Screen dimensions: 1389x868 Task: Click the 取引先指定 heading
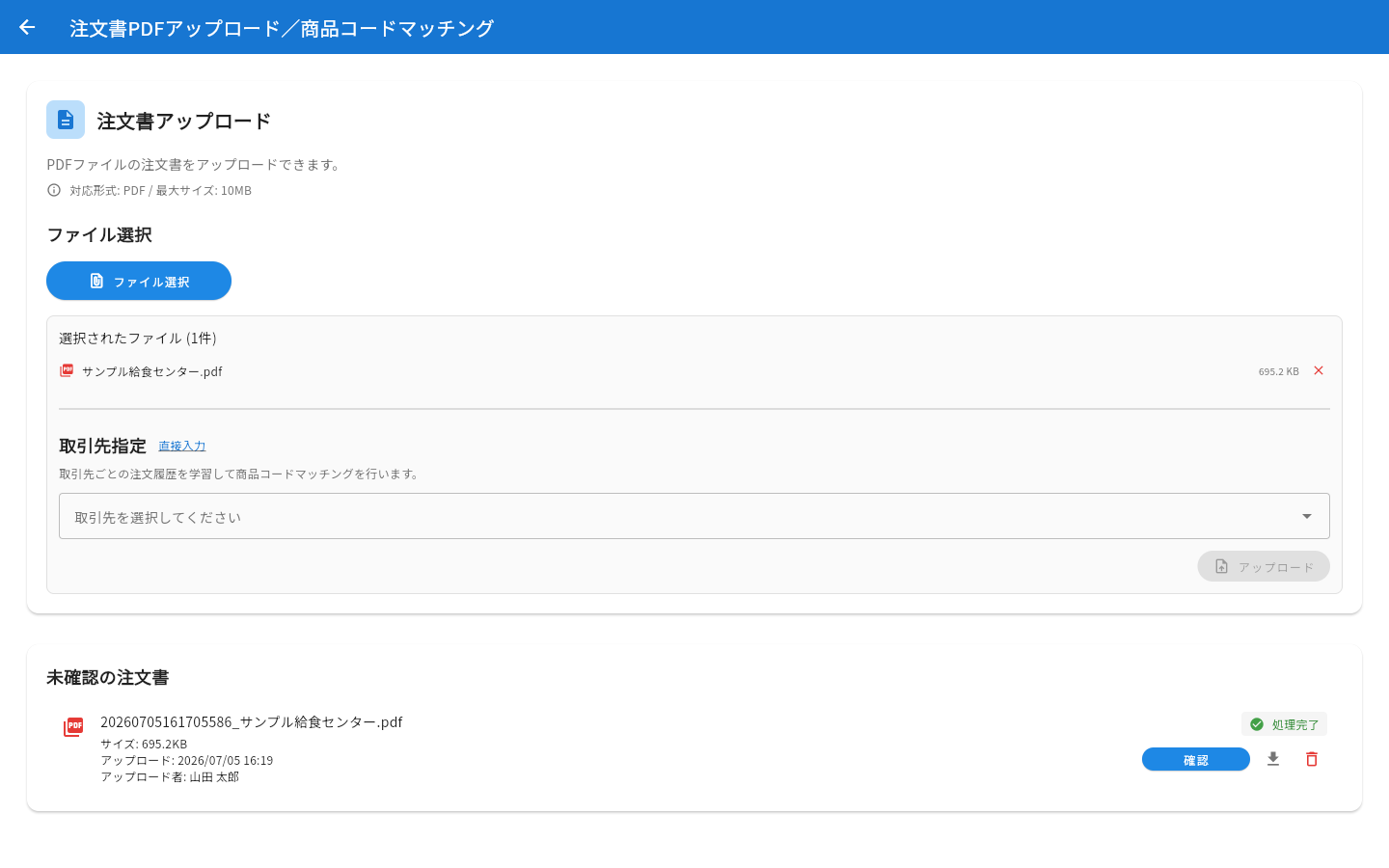[x=102, y=446]
